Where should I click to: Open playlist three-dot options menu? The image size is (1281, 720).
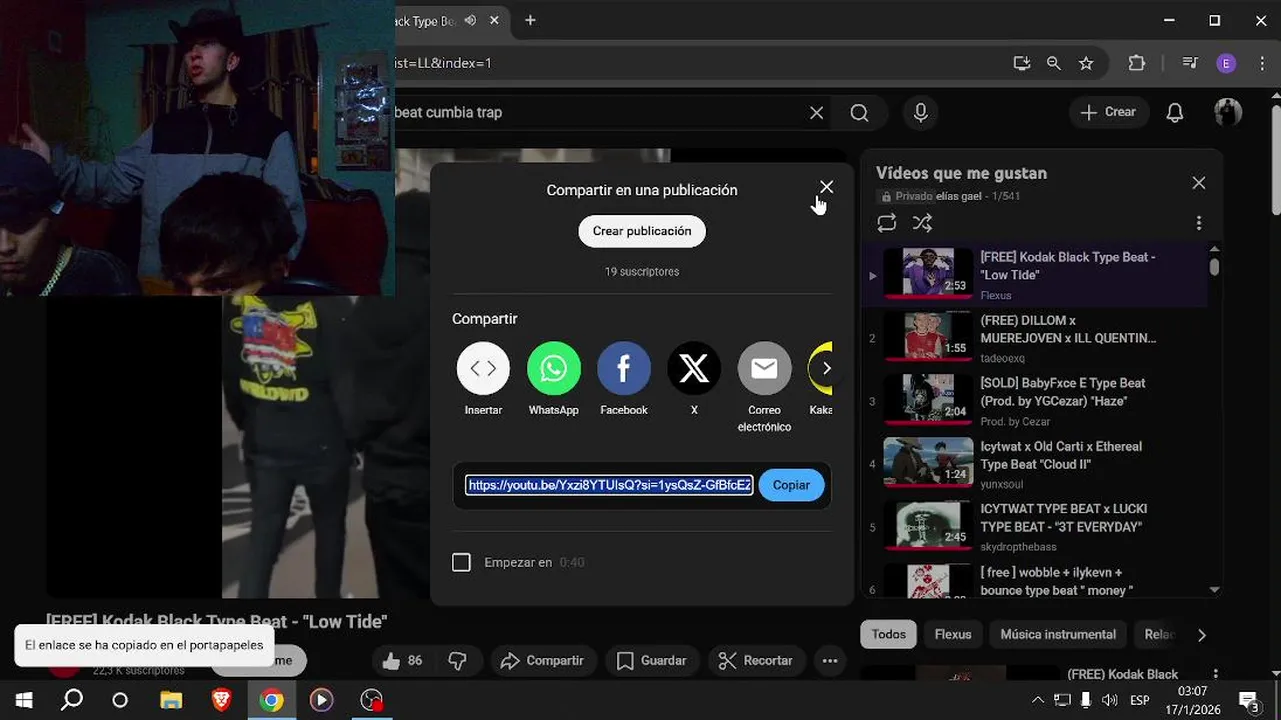tap(1198, 223)
